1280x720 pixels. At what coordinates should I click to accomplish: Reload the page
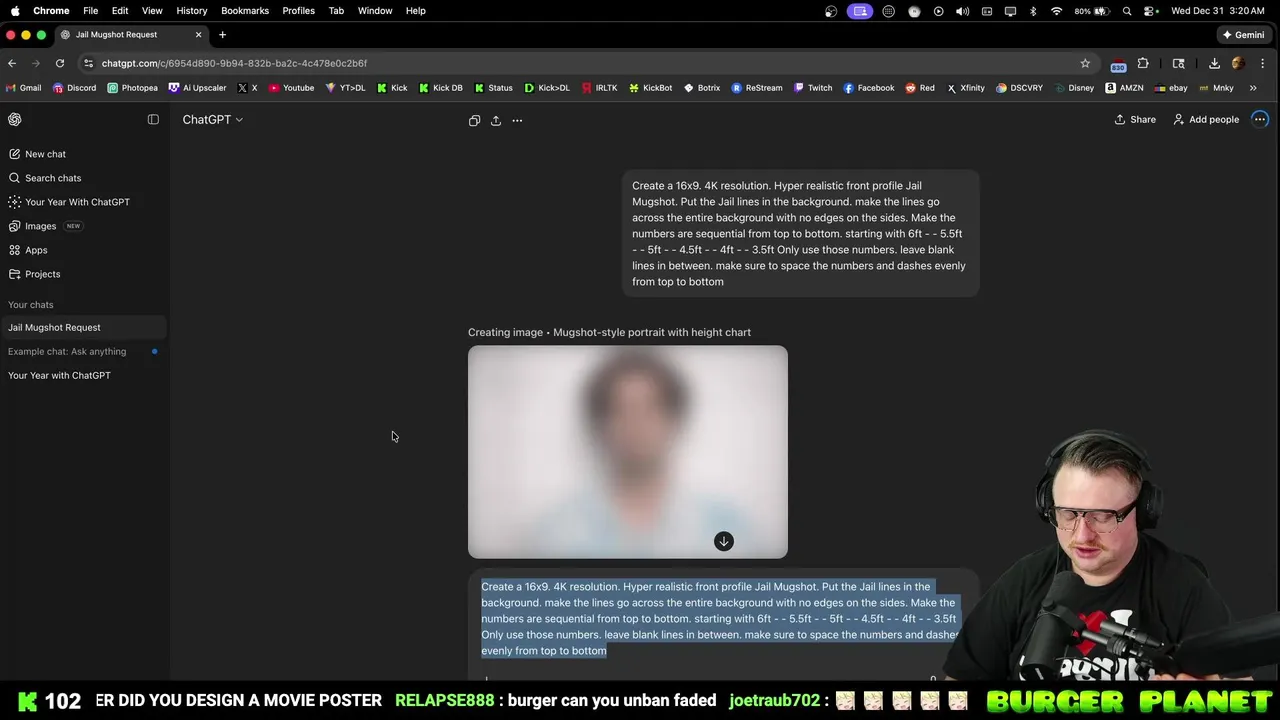pyautogui.click(x=60, y=63)
